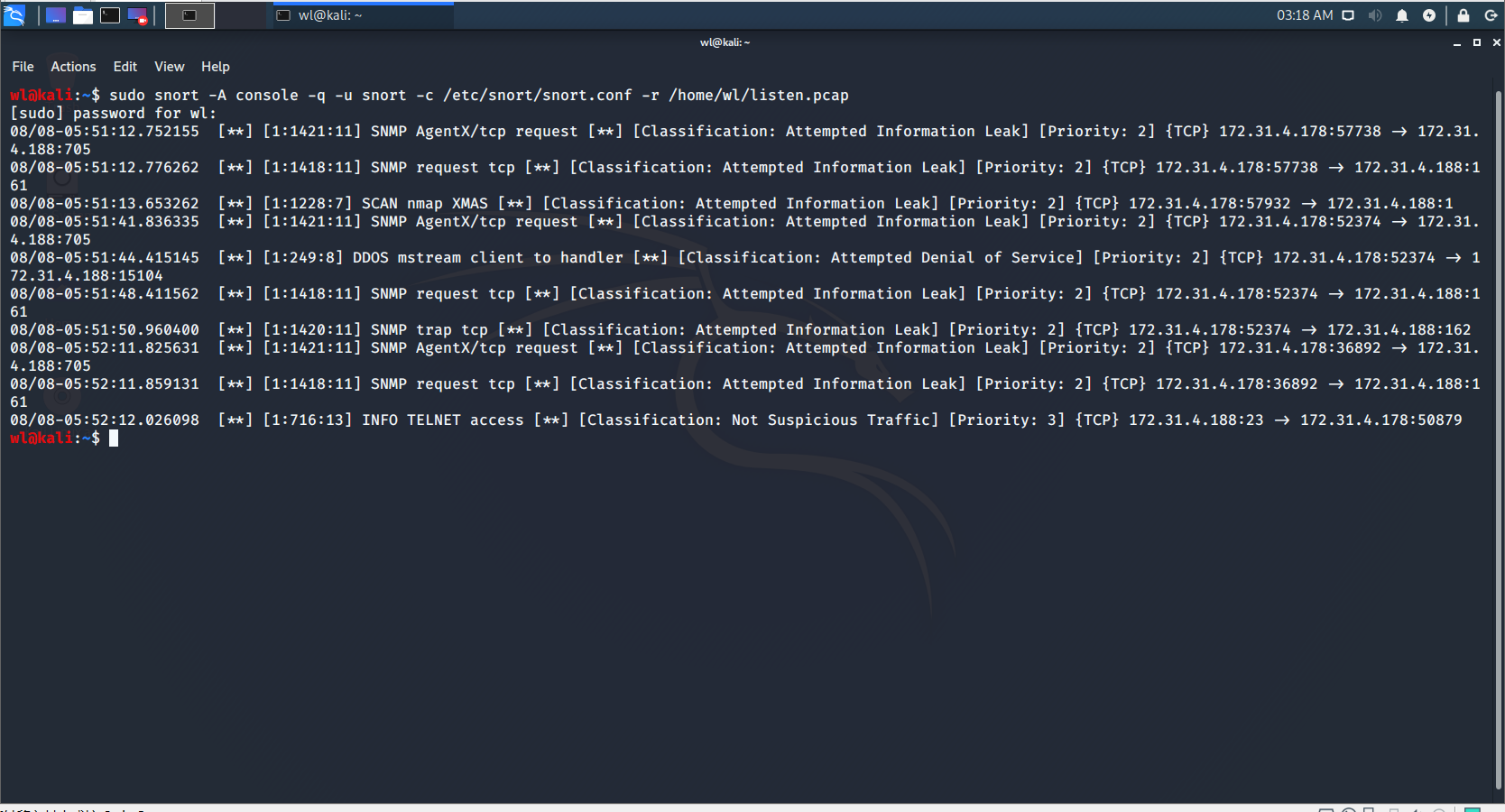Expand the Help menu
The height and width of the screenshot is (812, 1505).
click(216, 67)
